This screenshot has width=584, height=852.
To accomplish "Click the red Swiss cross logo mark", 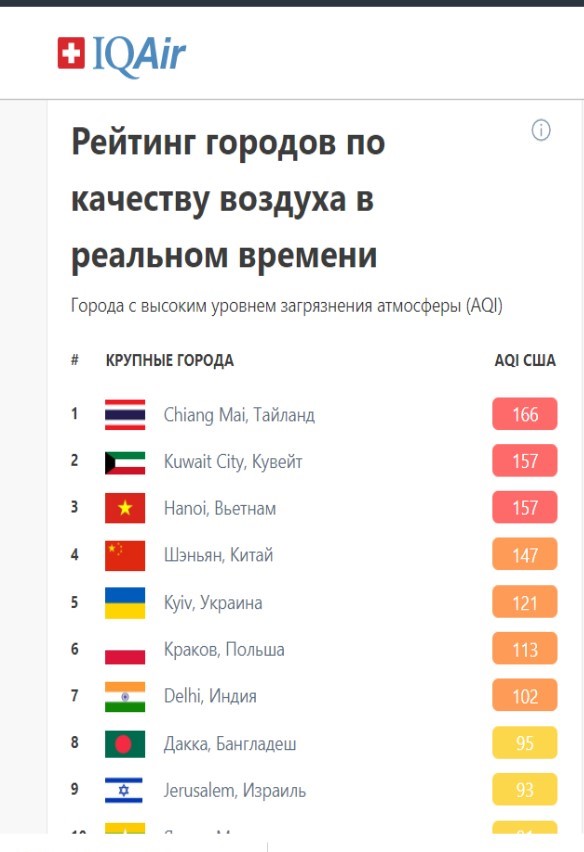I will pyautogui.click(x=69, y=51).
